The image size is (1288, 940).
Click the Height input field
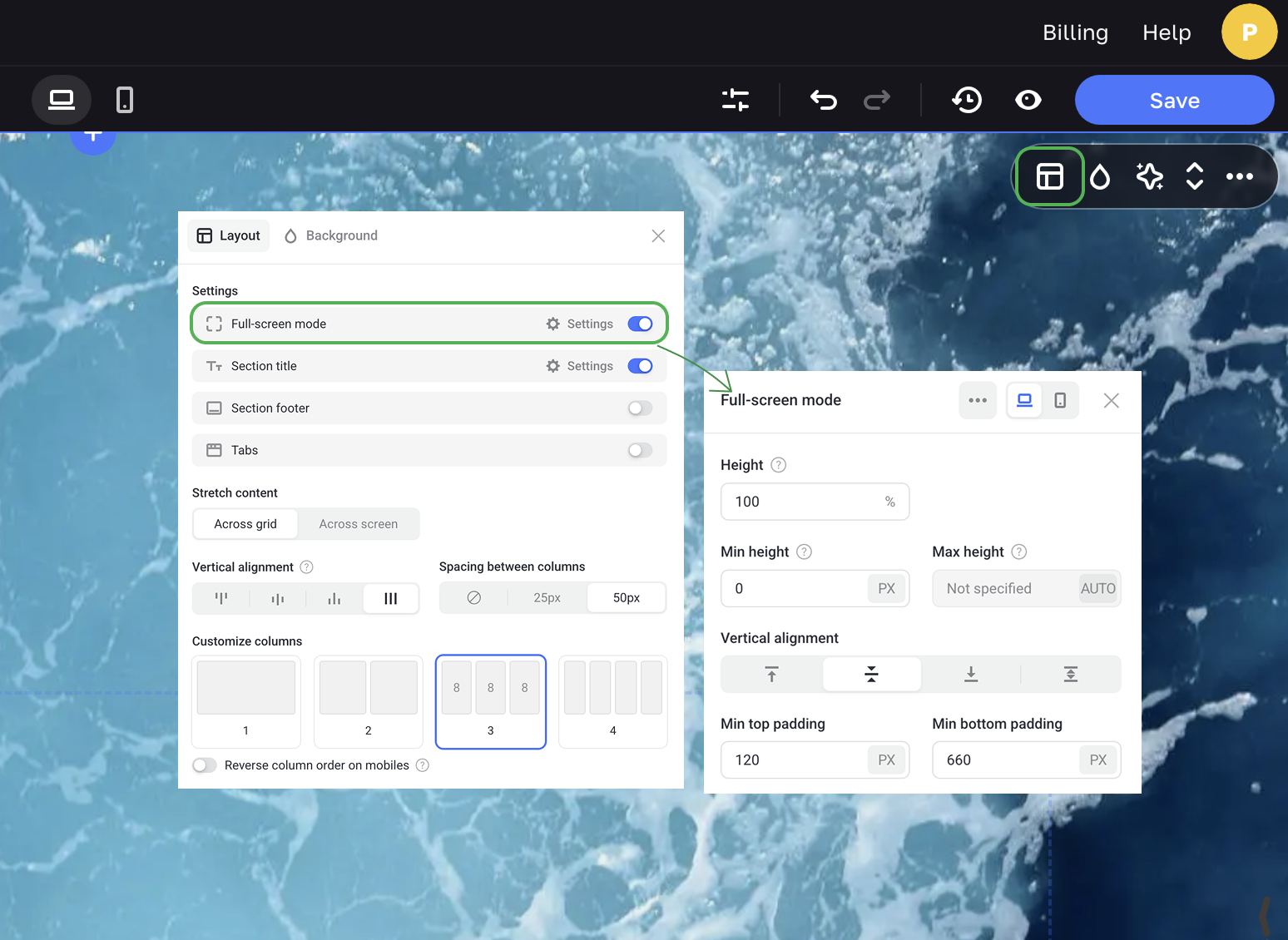click(803, 502)
